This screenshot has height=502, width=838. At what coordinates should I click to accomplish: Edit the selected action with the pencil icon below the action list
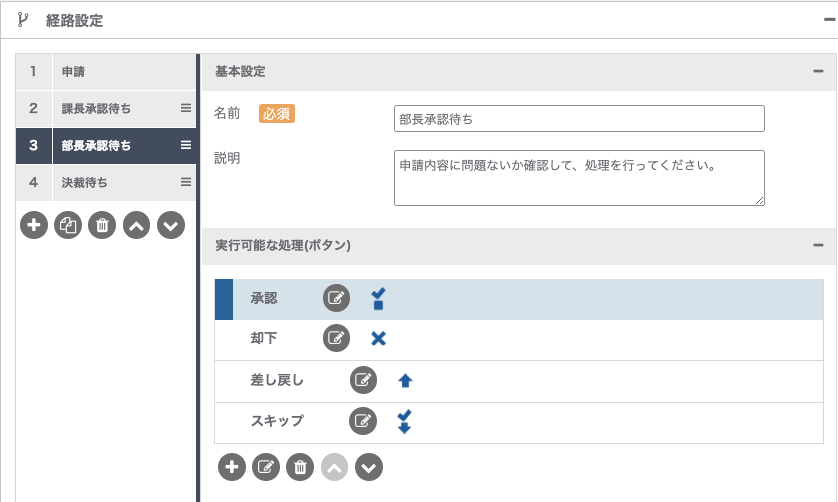pyautogui.click(x=266, y=467)
